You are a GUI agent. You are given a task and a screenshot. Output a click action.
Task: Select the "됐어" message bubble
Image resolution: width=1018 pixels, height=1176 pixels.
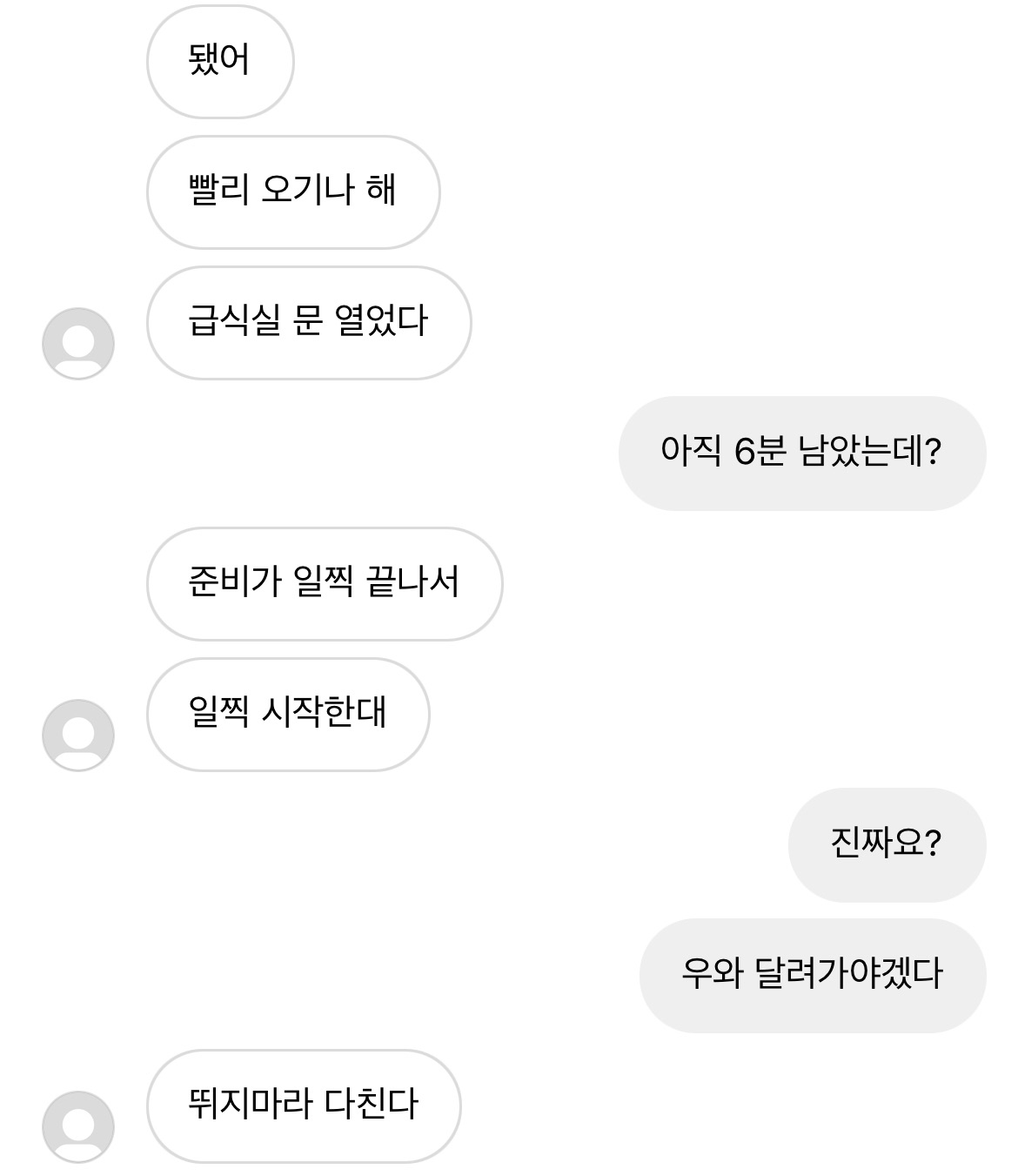click(x=220, y=61)
